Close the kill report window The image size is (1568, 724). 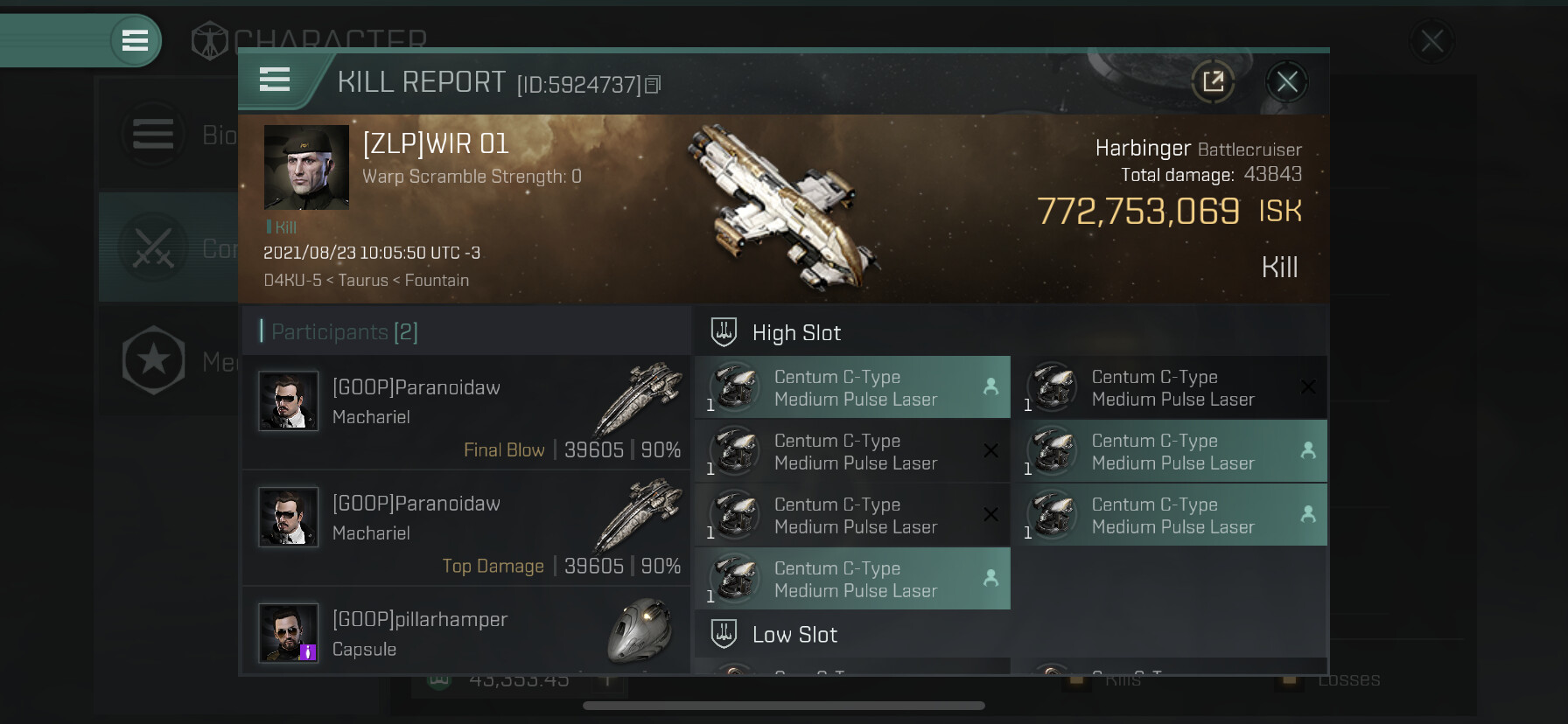click(1287, 82)
